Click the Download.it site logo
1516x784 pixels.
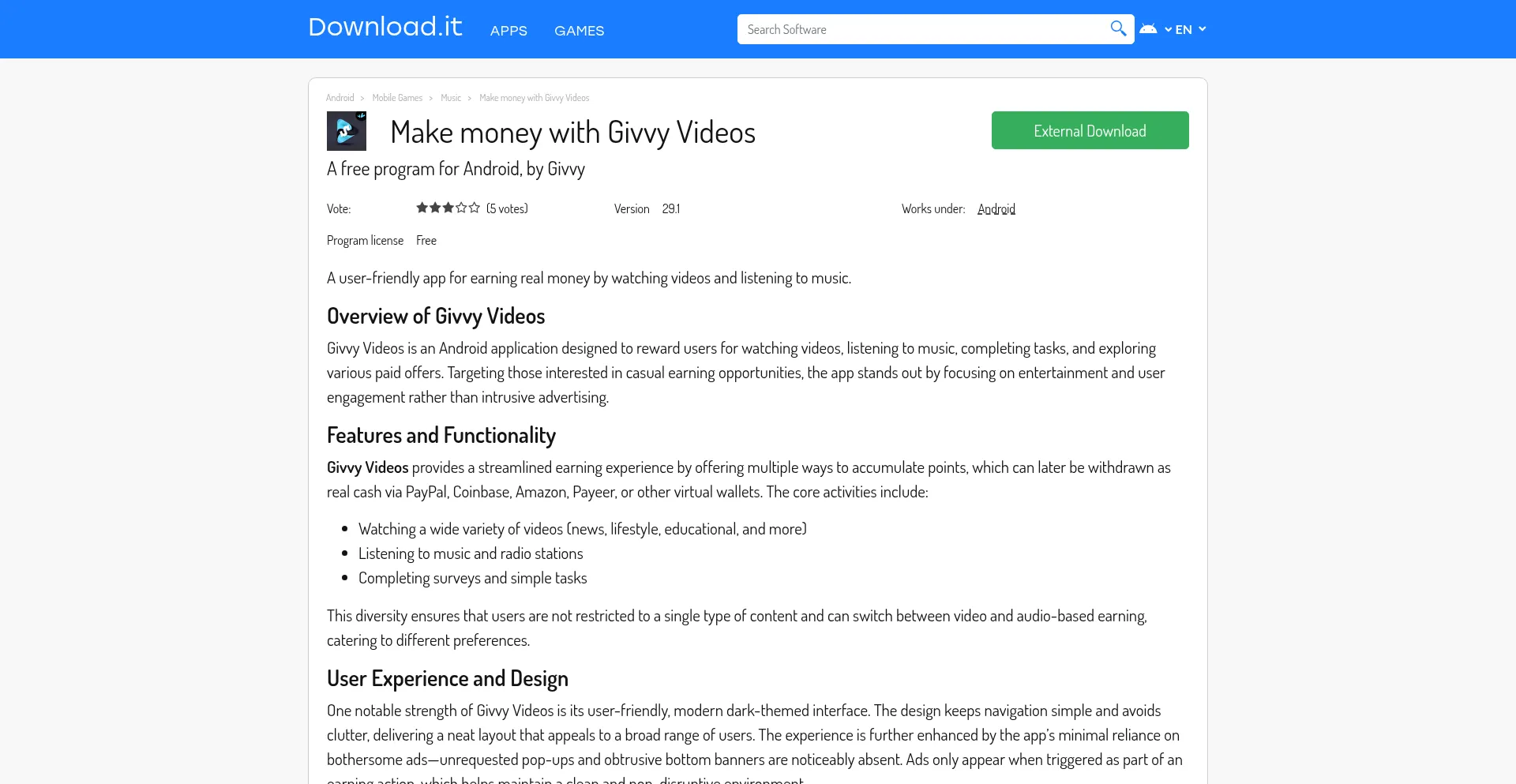[385, 27]
